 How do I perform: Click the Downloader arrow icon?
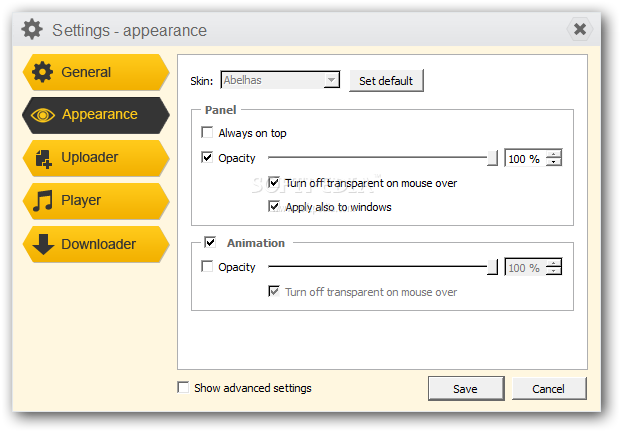[x=43, y=244]
